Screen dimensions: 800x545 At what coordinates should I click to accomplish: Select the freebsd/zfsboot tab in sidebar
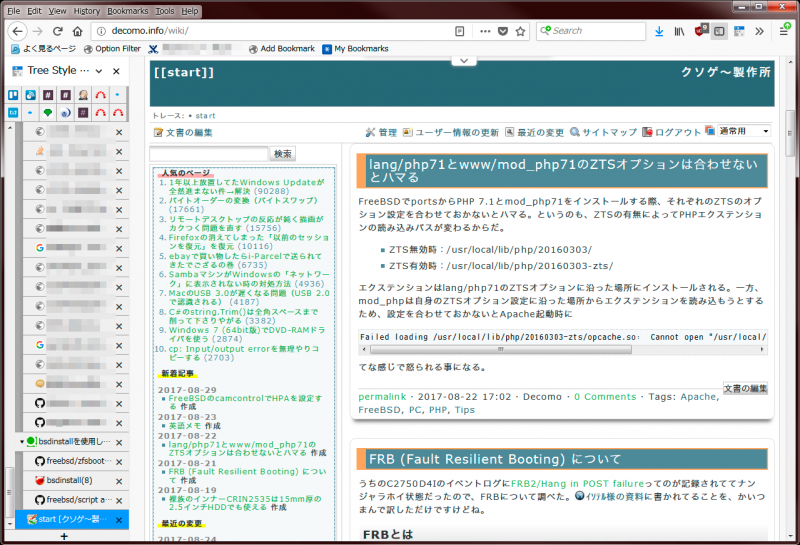75,461
